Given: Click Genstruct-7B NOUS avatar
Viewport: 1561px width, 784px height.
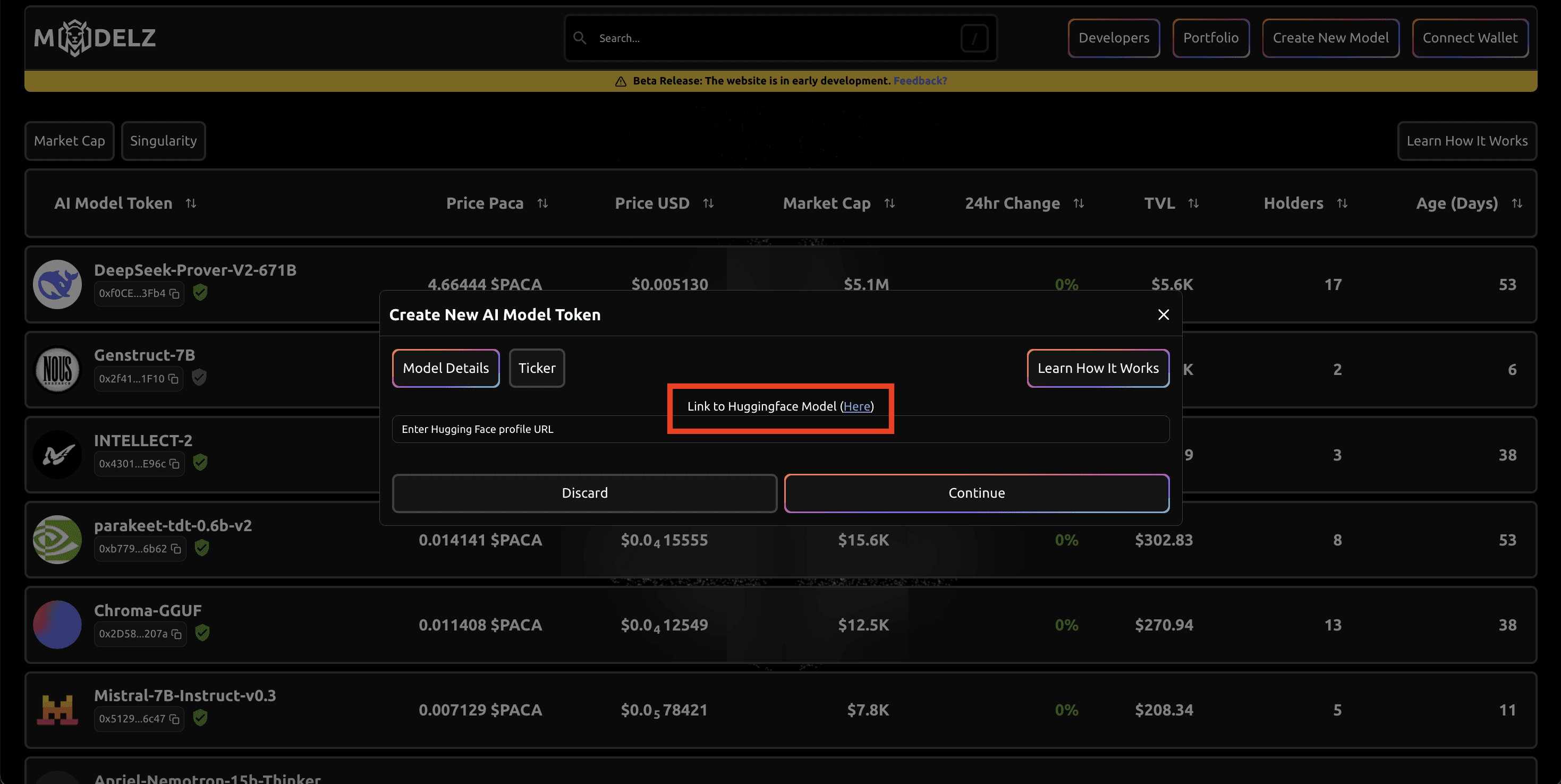Looking at the screenshot, I should click(x=57, y=369).
